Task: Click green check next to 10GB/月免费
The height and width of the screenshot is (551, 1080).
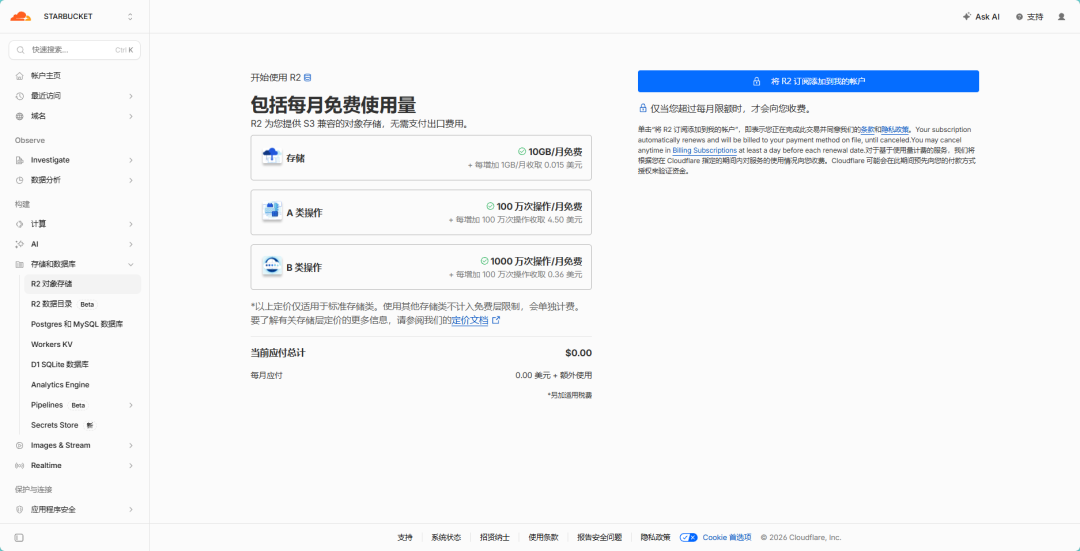Action: 522,152
